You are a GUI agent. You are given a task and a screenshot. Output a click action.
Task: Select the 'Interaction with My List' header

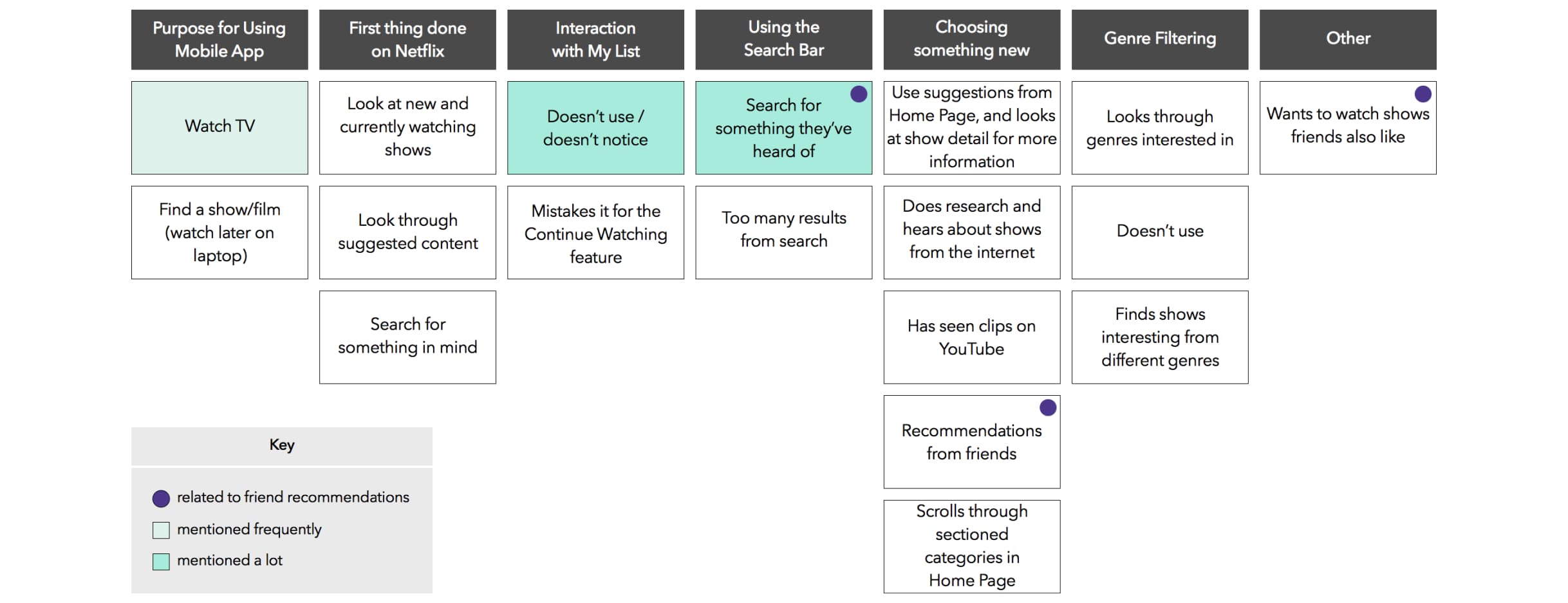(x=595, y=40)
